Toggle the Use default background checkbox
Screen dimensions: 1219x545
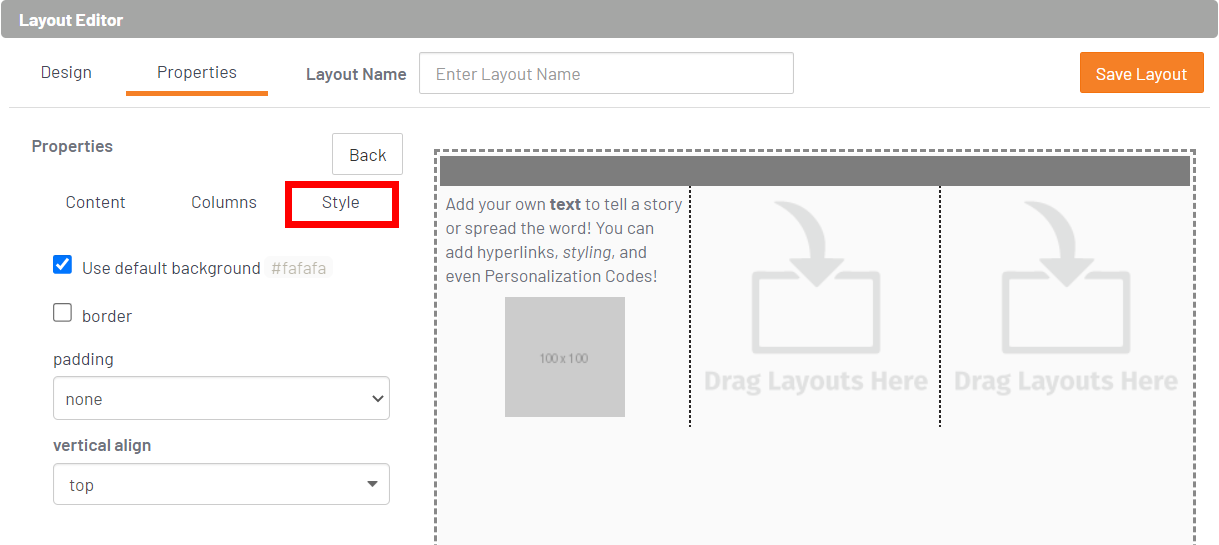pyautogui.click(x=63, y=265)
